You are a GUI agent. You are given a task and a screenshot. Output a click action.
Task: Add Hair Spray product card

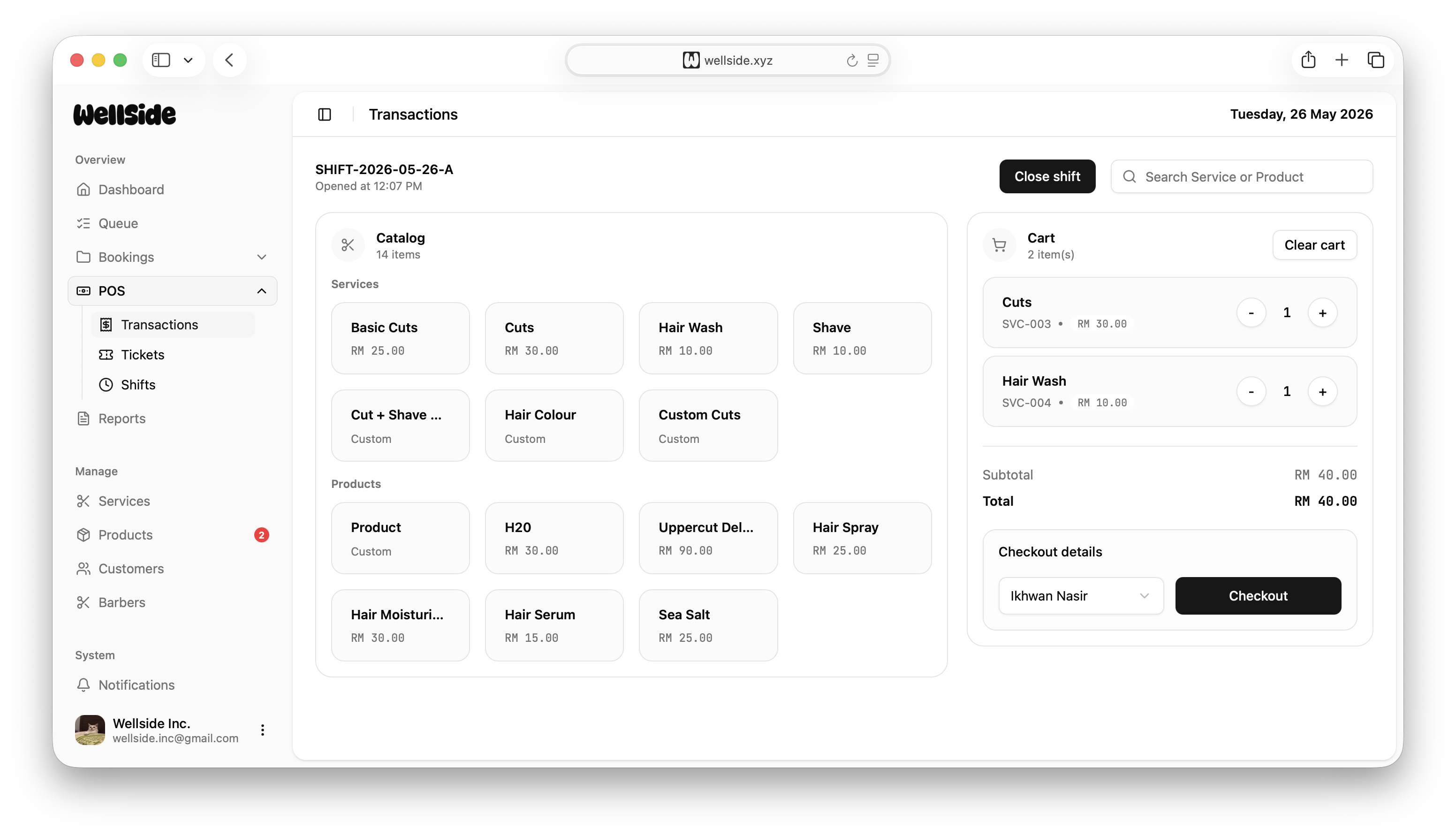click(x=862, y=538)
